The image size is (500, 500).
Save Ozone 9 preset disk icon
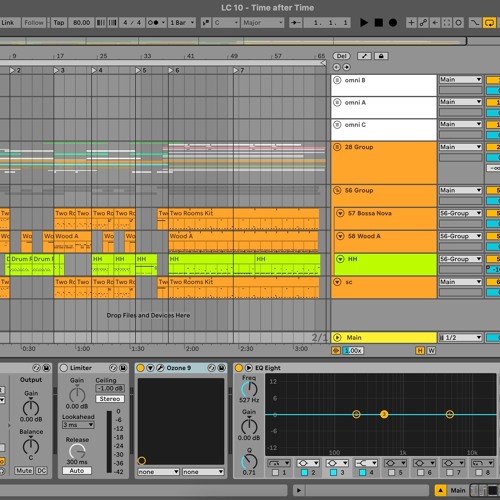[221, 368]
